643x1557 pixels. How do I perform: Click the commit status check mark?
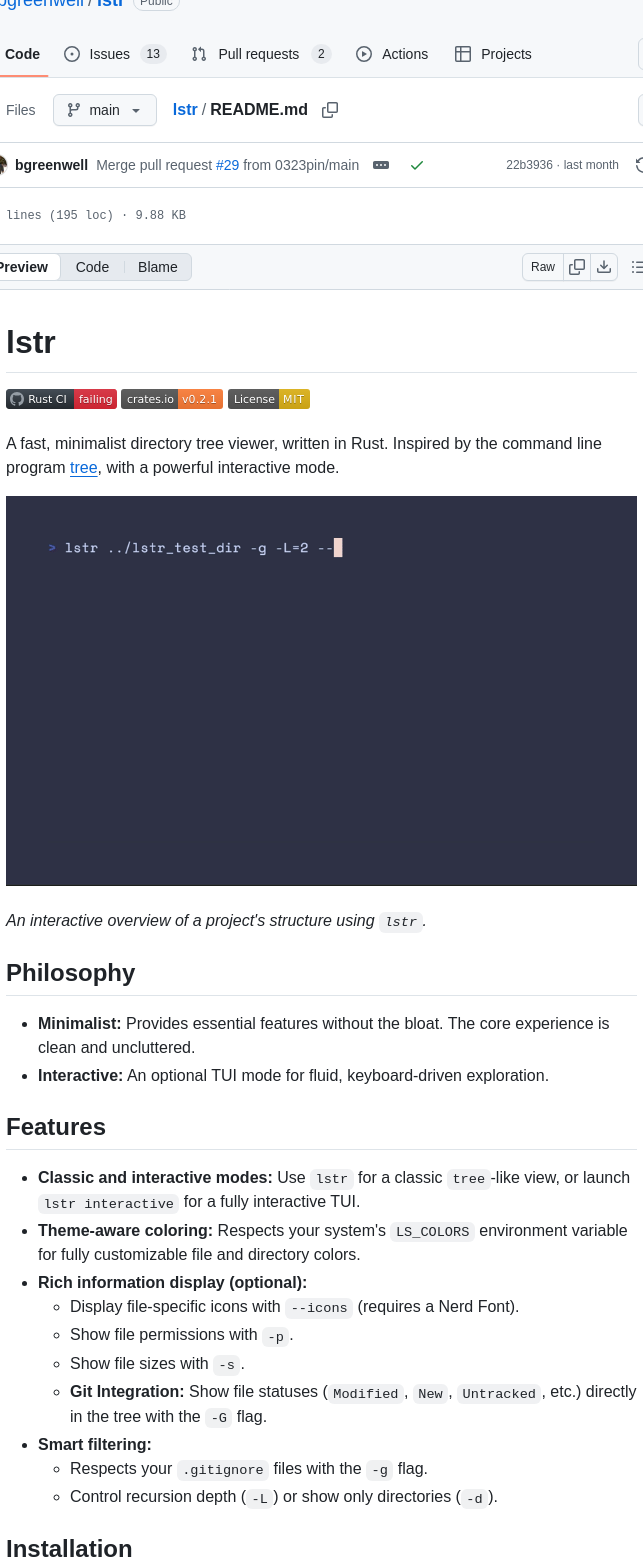tap(417, 165)
